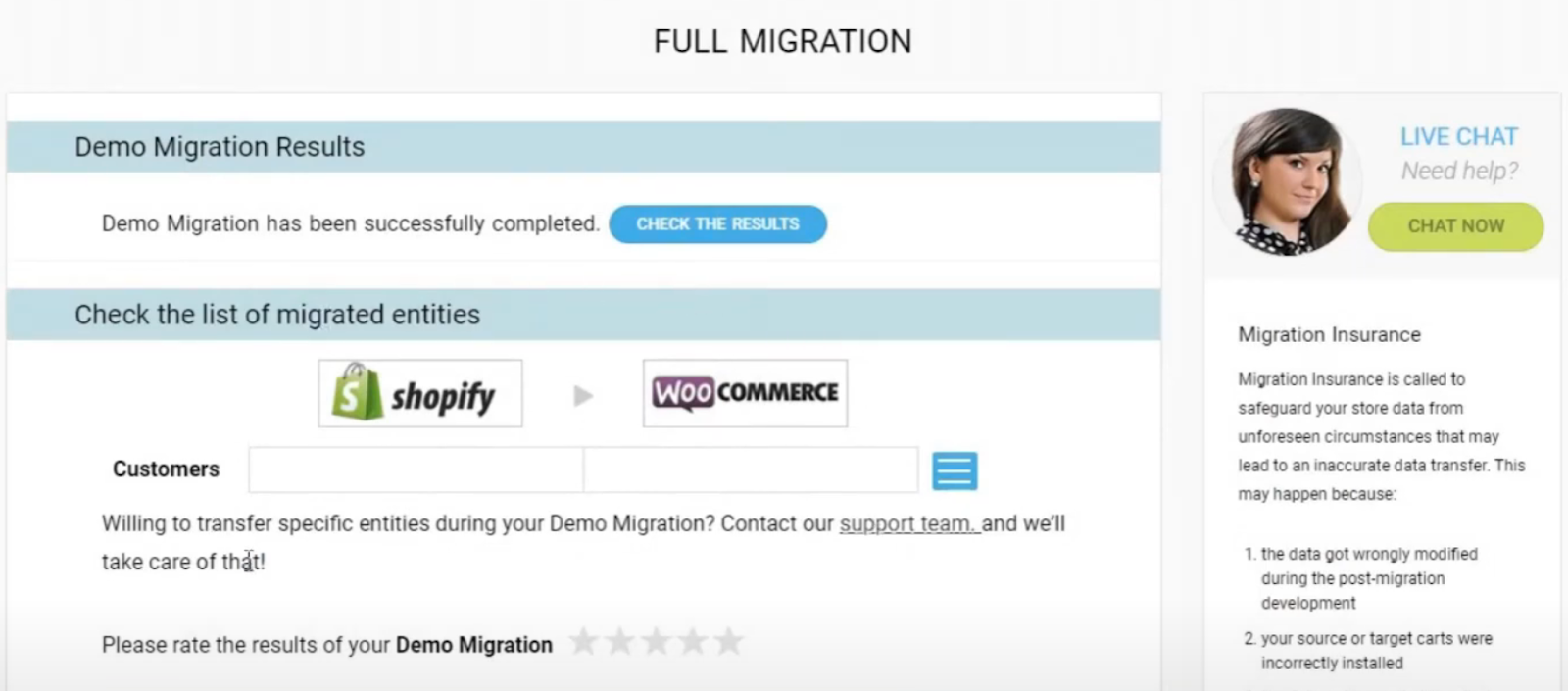This screenshot has width=1568, height=691.
Task: Click the 'Demo Migration has been successfully completed.' message
Action: 350,223
